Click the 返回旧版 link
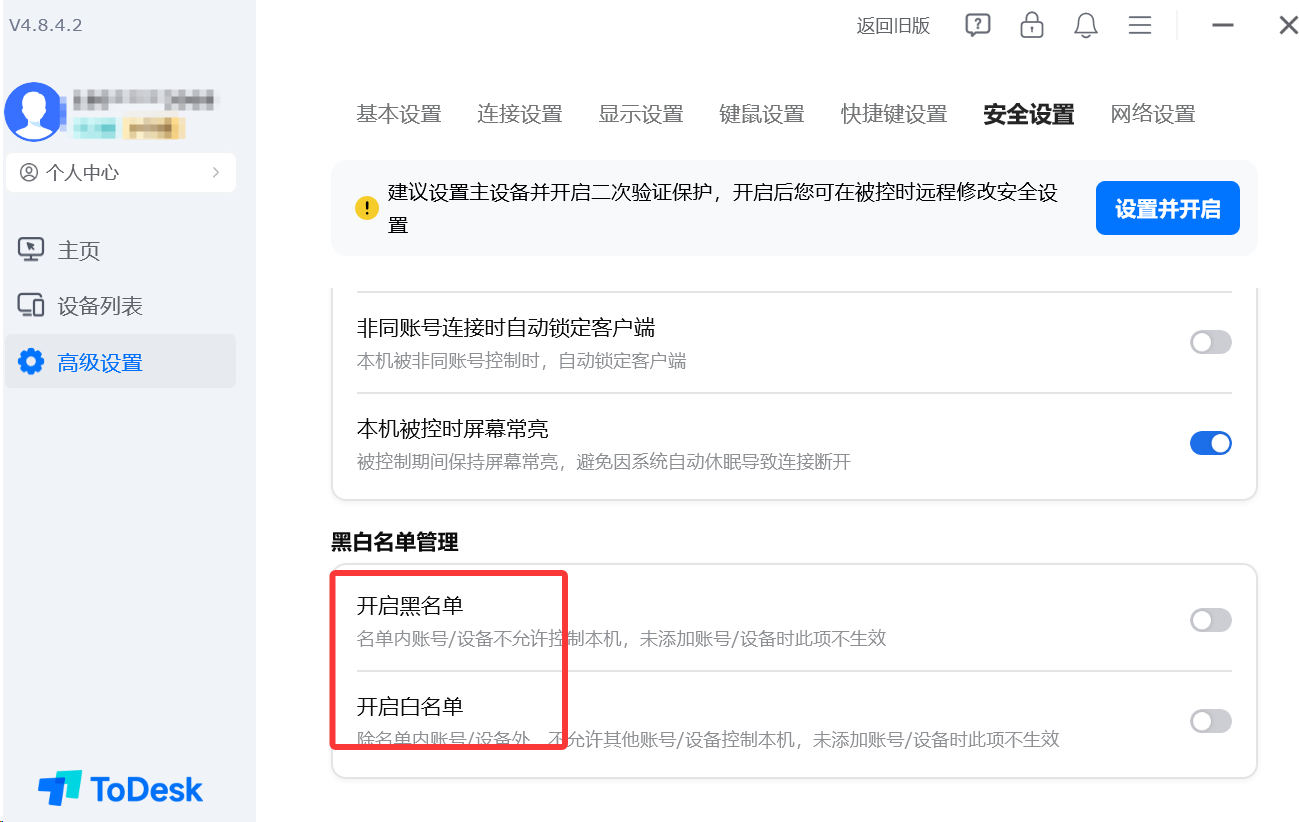 893,26
